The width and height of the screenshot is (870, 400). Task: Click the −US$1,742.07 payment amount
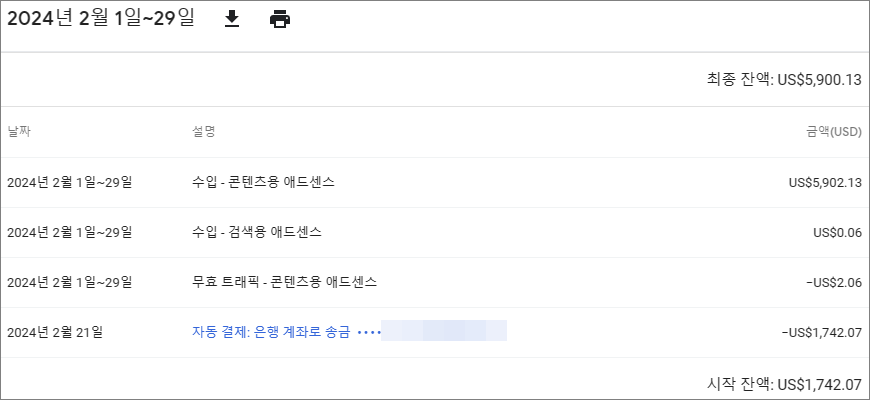point(821,332)
